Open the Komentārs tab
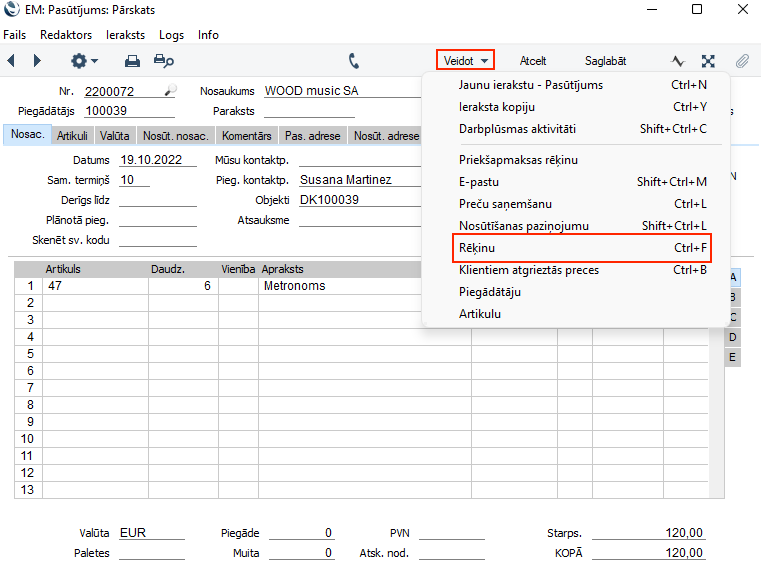This screenshot has height=573, width=761. coord(247,136)
